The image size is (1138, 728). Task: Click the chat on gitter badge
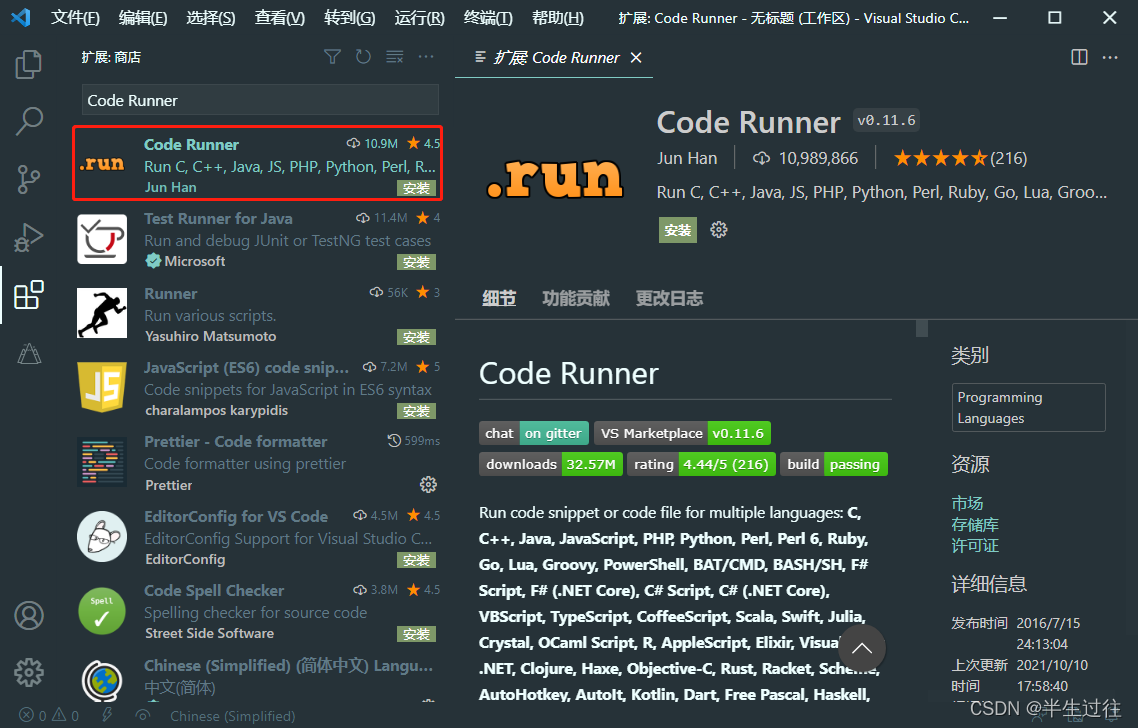tap(533, 433)
